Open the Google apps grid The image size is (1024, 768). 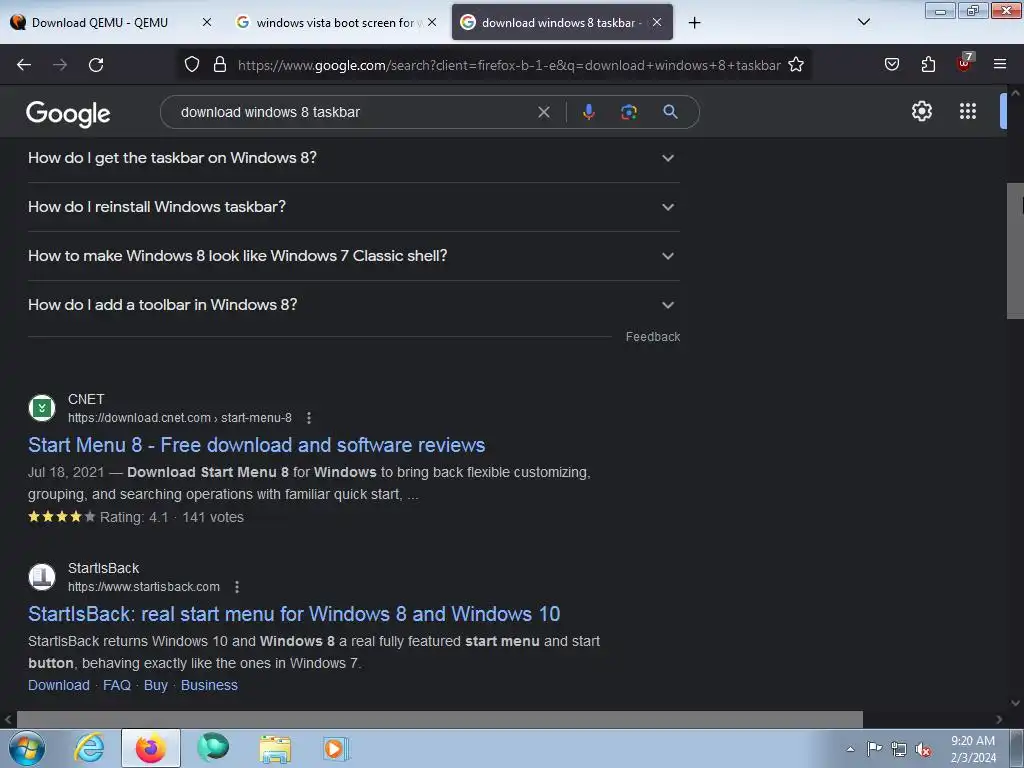coord(968,111)
